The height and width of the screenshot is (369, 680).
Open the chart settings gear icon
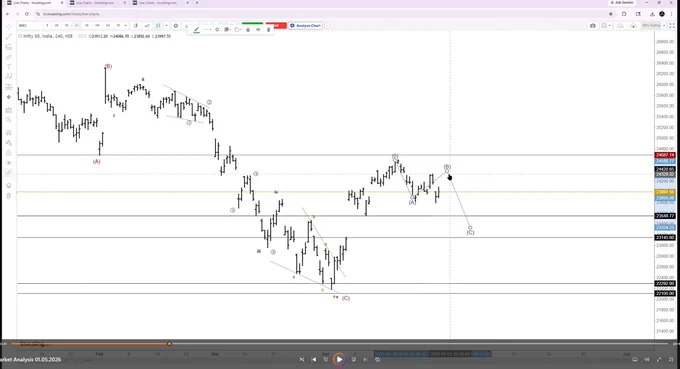click(176, 26)
